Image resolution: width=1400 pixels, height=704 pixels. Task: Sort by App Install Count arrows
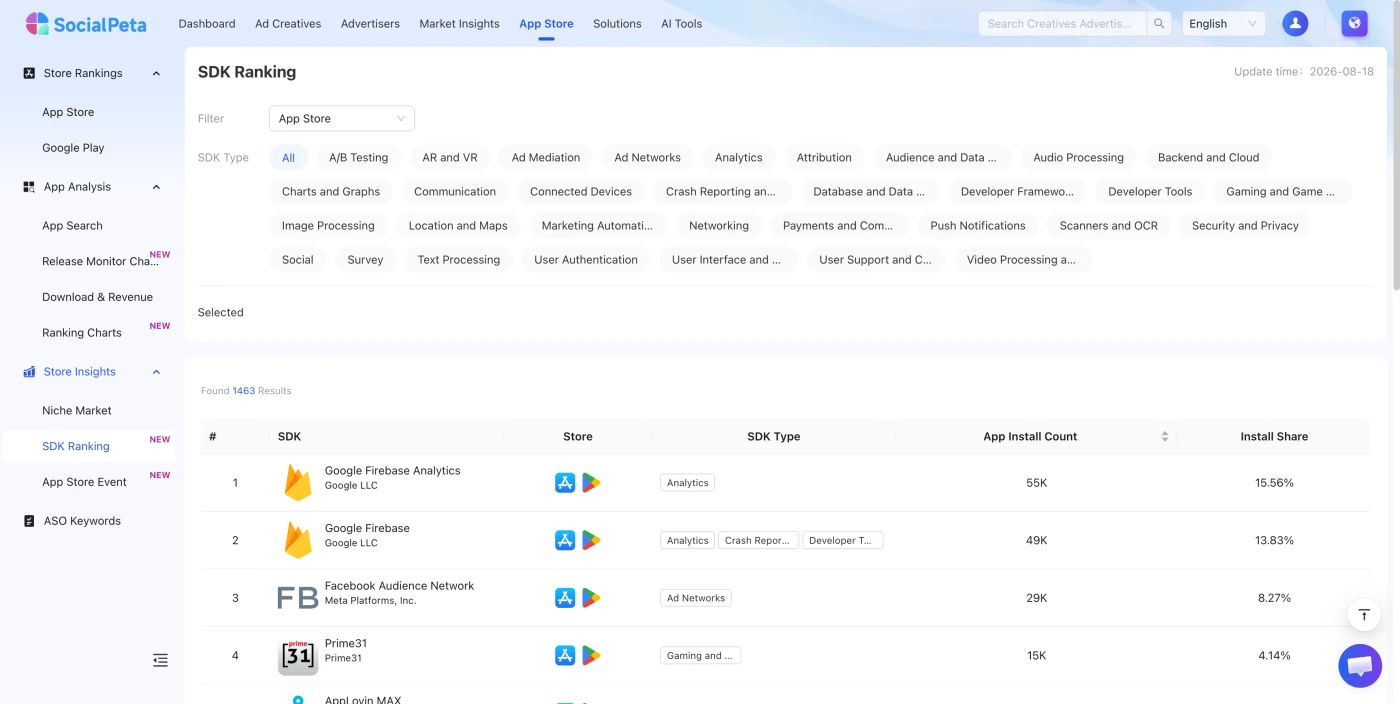point(1164,437)
